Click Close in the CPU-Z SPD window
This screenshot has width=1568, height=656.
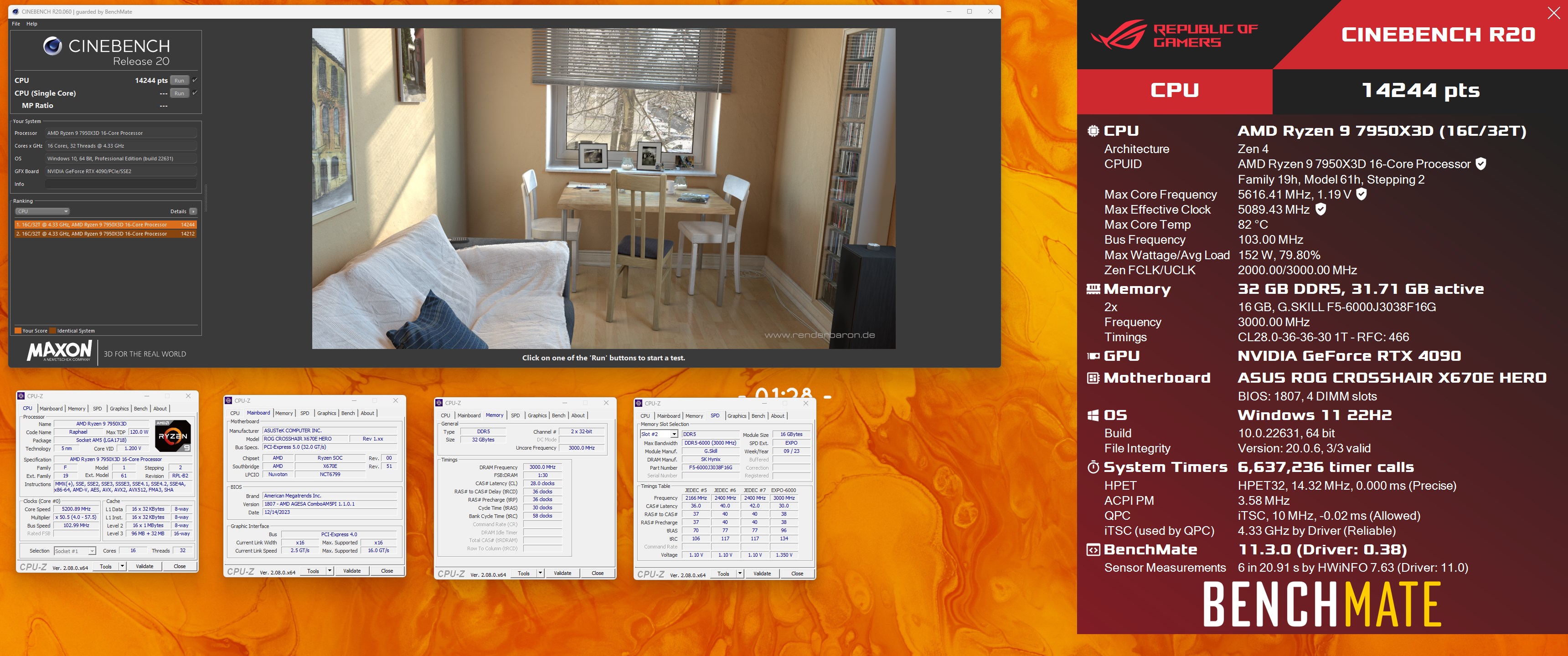tap(797, 573)
